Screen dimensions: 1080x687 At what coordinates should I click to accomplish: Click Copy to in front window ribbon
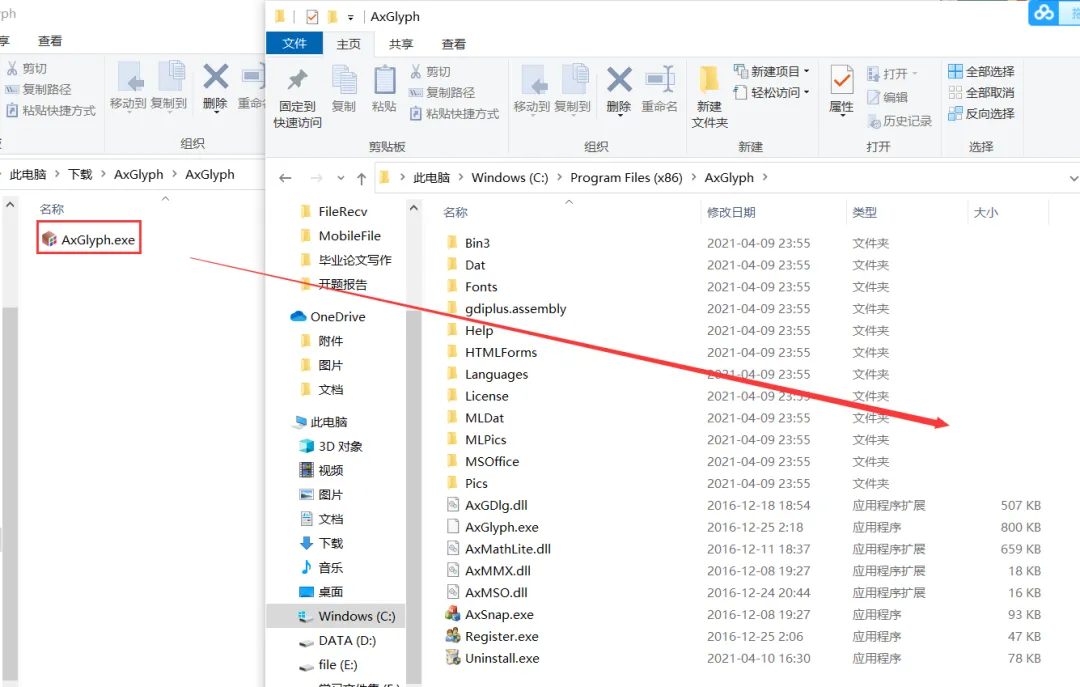tap(573, 90)
